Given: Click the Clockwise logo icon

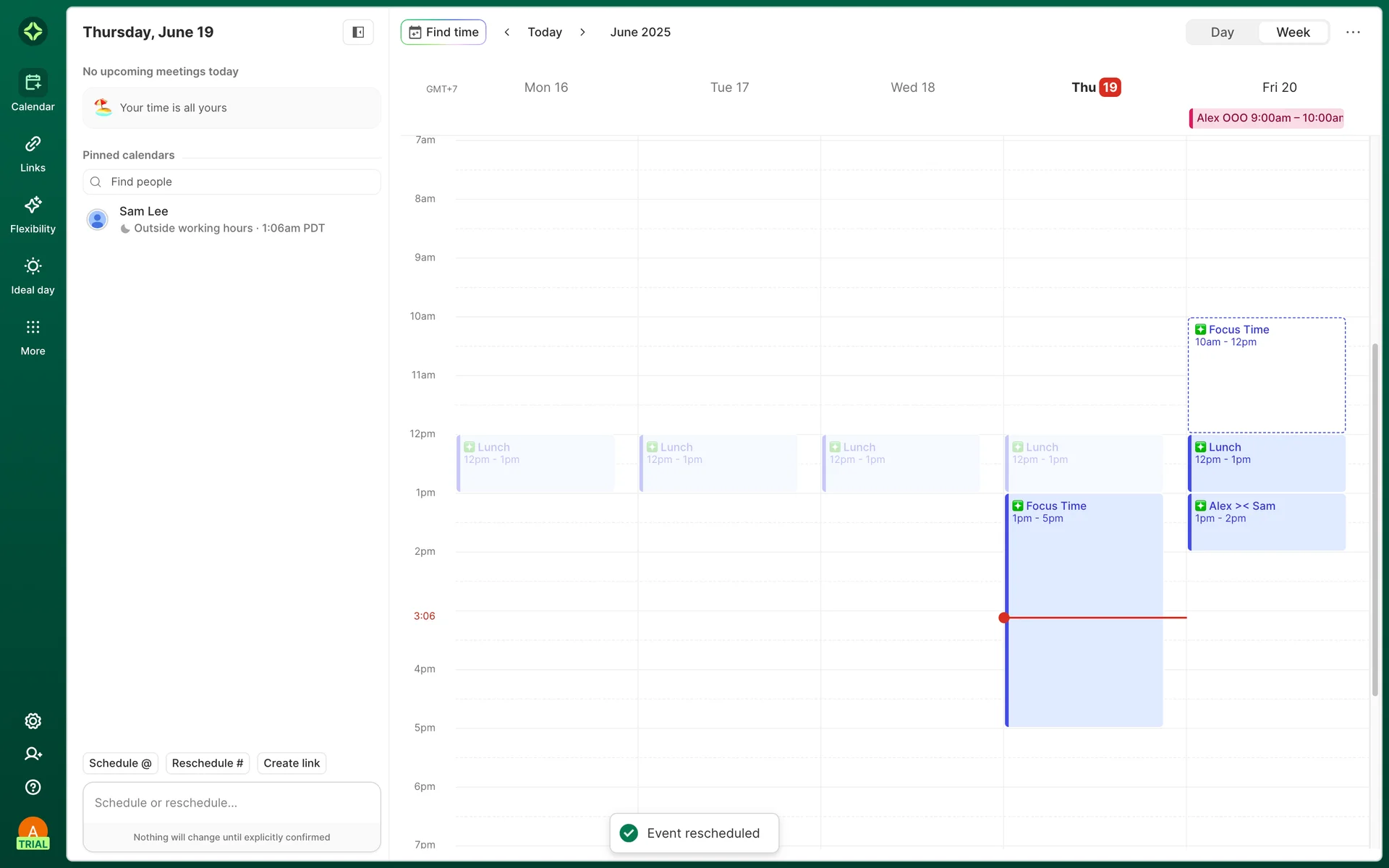Looking at the screenshot, I should pyautogui.click(x=33, y=31).
